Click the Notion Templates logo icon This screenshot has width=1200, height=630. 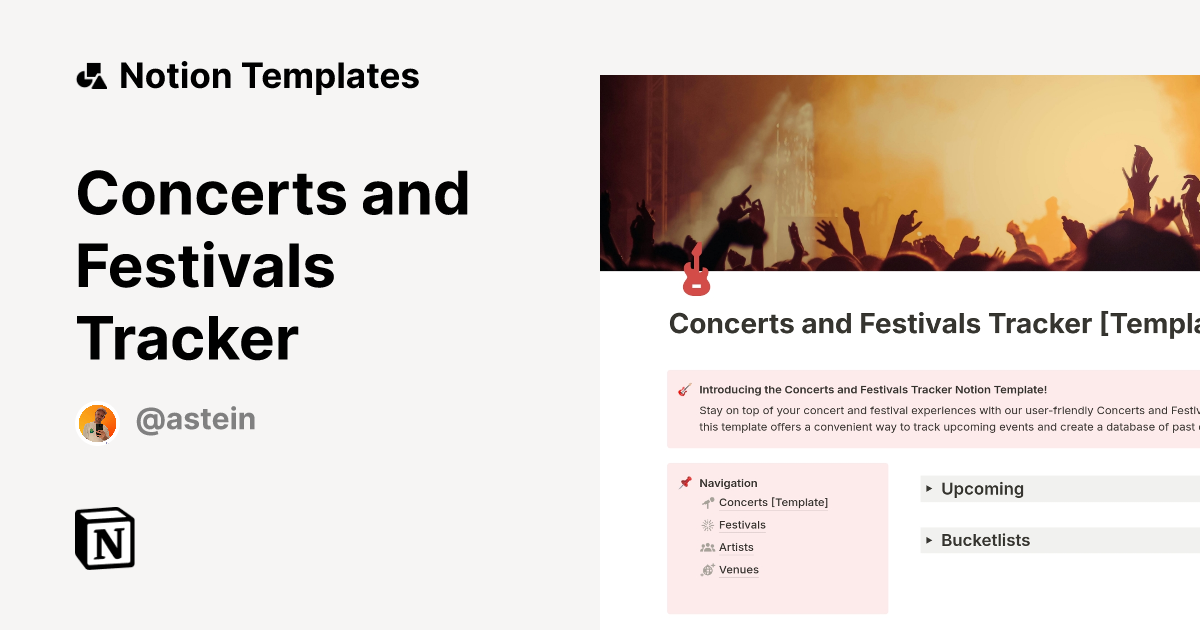(93, 75)
